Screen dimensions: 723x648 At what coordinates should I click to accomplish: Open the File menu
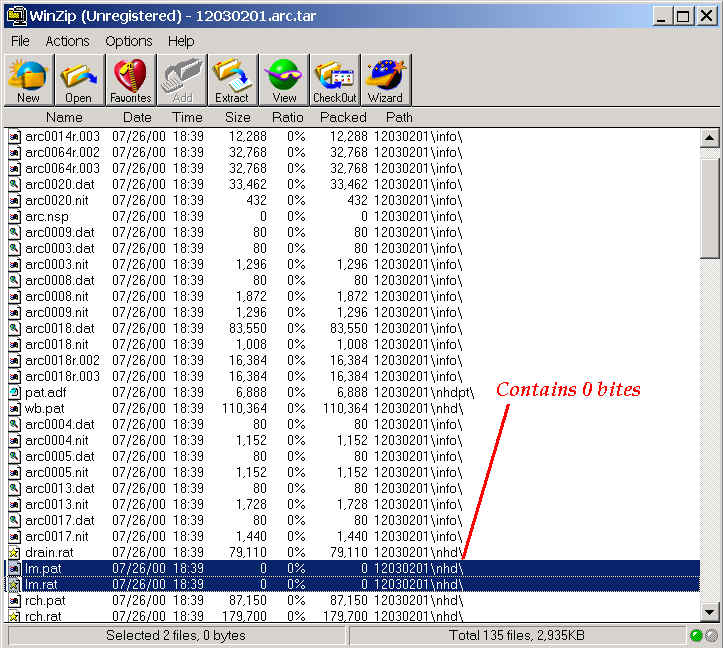pyautogui.click(x=20, y=41)
